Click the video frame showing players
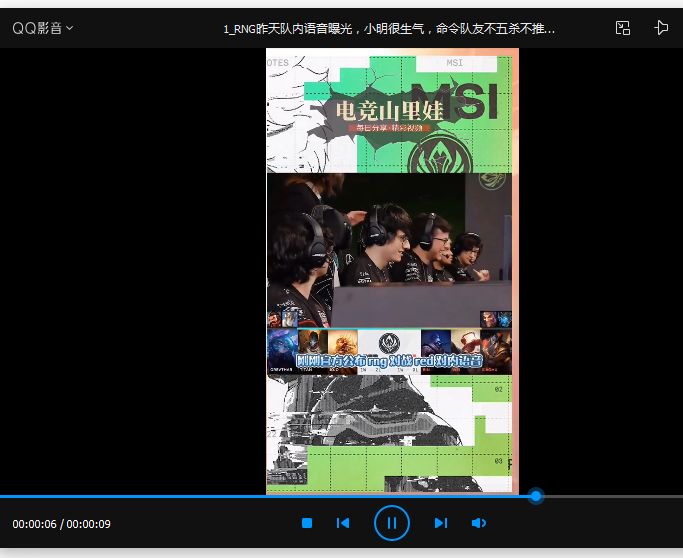The height and width of the screenshot is (558, 683). coord(389,250)
